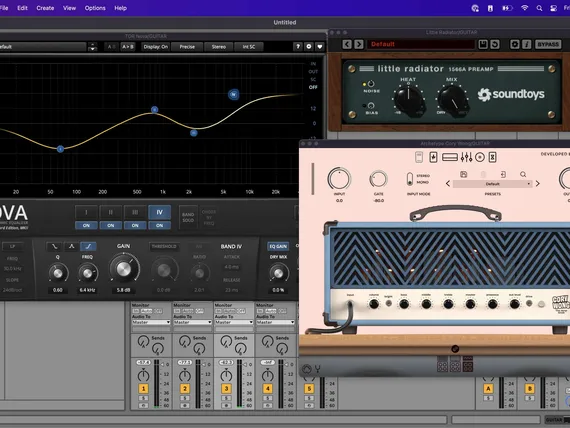The height and width of the screenshot is (428, 570).
Task: Click Int SC sidechain button in Nova
Action: [249, 47]
